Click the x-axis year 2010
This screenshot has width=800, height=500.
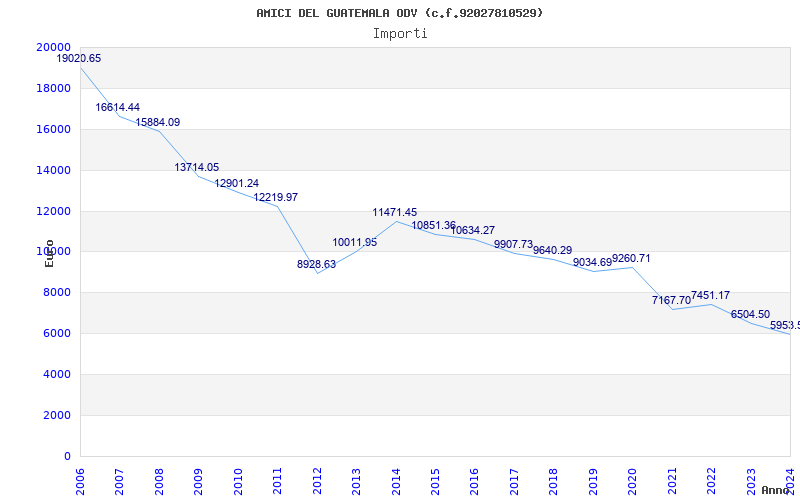238,481
